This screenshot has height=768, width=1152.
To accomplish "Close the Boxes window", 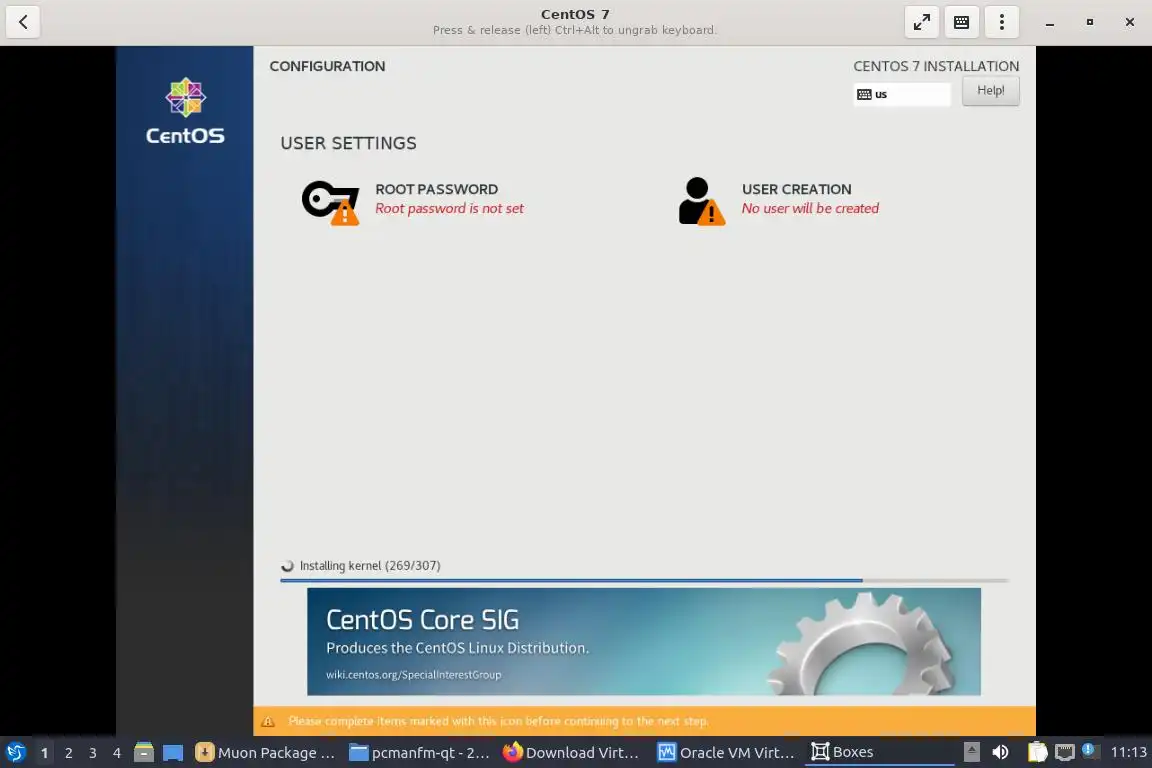I will pos(1130,22).
